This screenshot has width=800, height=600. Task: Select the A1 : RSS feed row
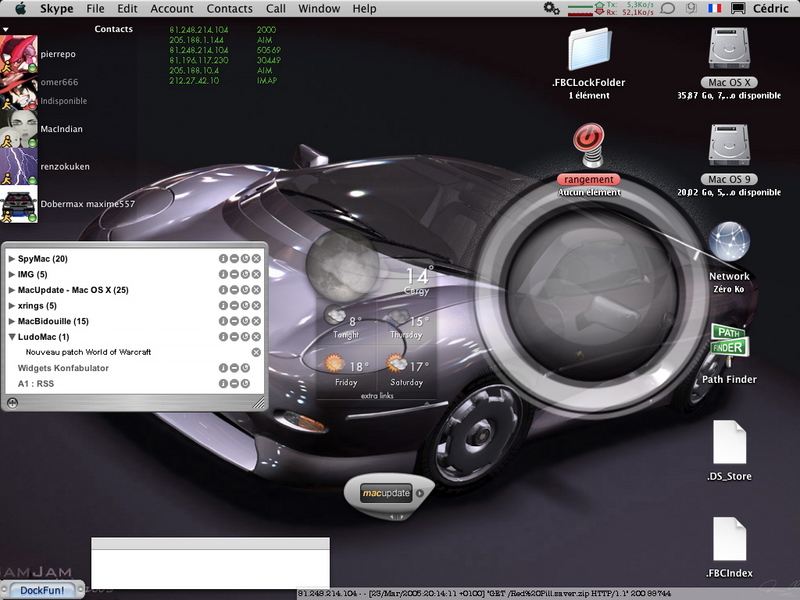(x=135, y=384)
